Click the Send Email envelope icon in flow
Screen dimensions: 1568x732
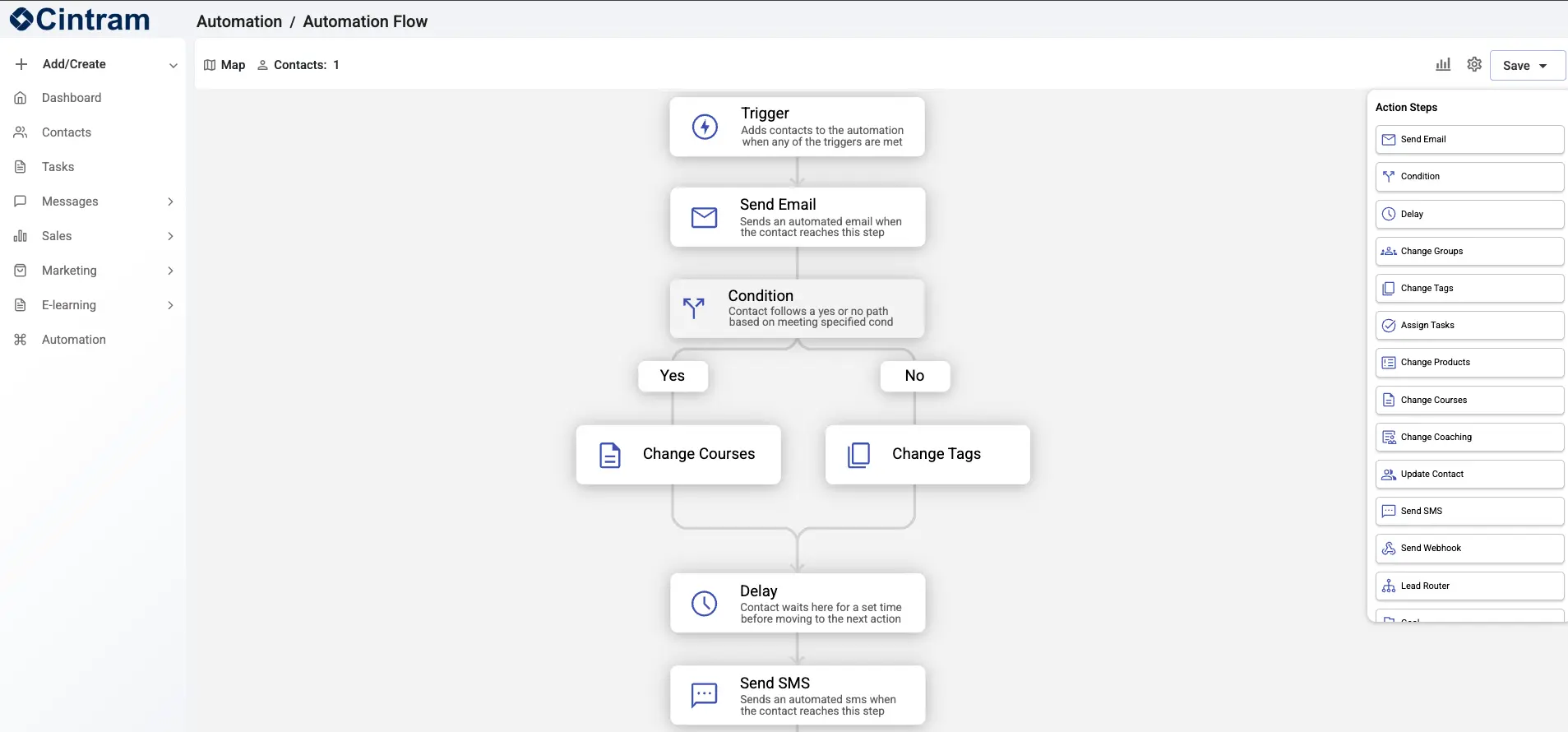click(x=704, y=218)
